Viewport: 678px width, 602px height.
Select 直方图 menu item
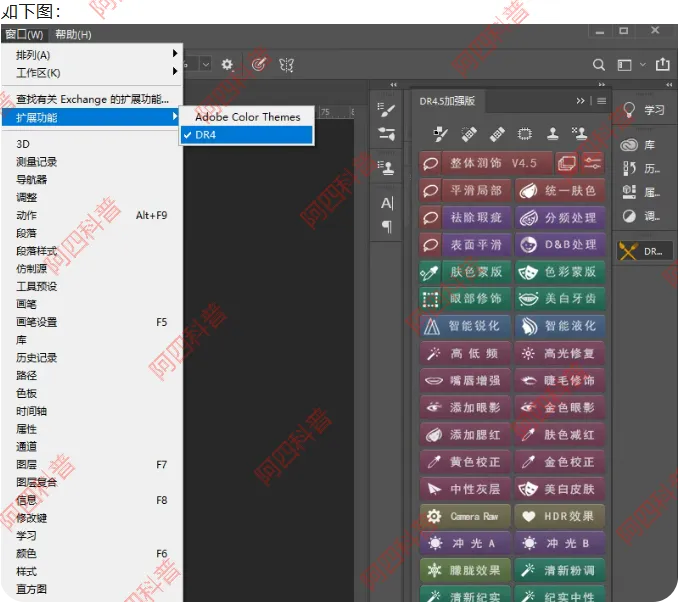(92, 589)
